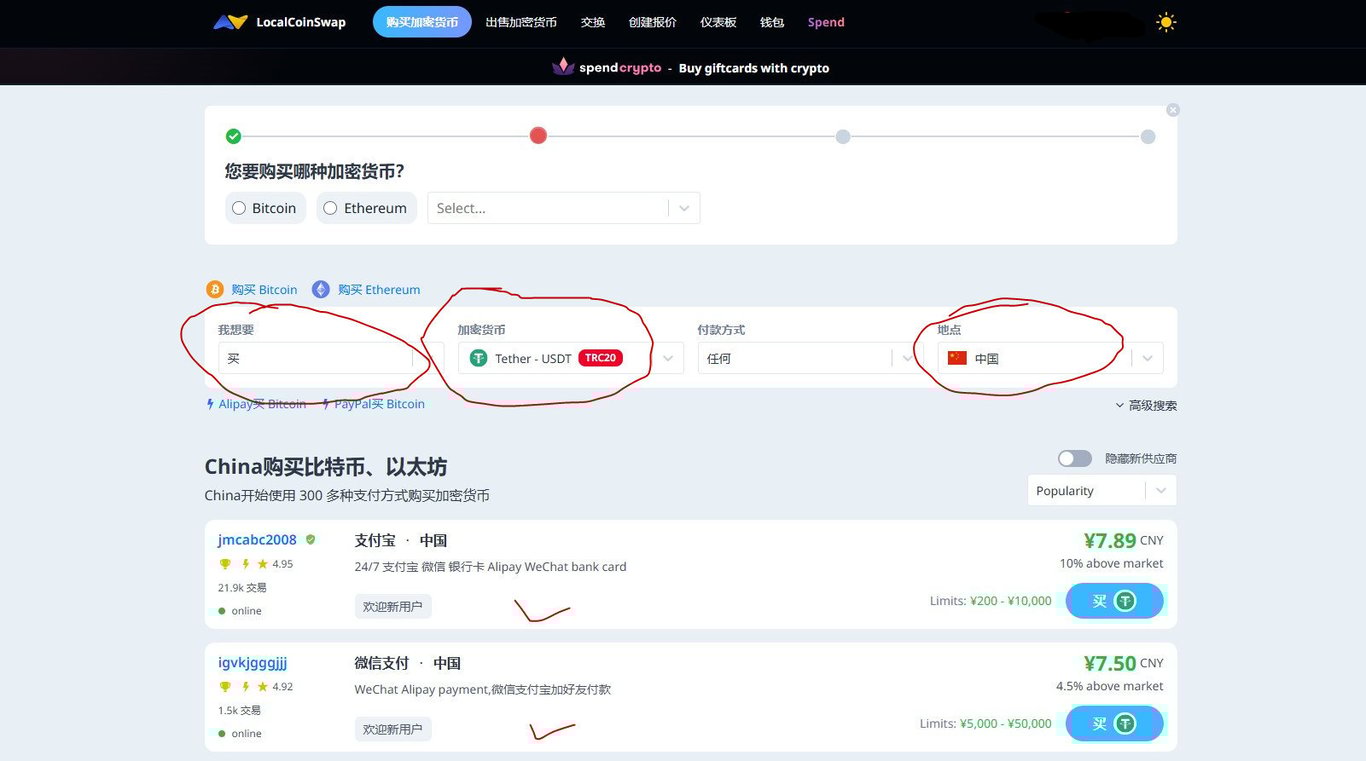Close the wizard panel with the X icon
Image resolution: width=1366 pixels, height=761 pixels.
[1173, 110]
